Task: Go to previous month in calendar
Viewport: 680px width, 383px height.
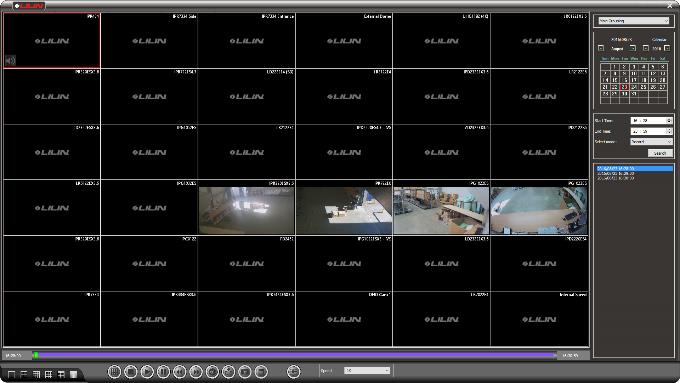Action: click(601, 48)
